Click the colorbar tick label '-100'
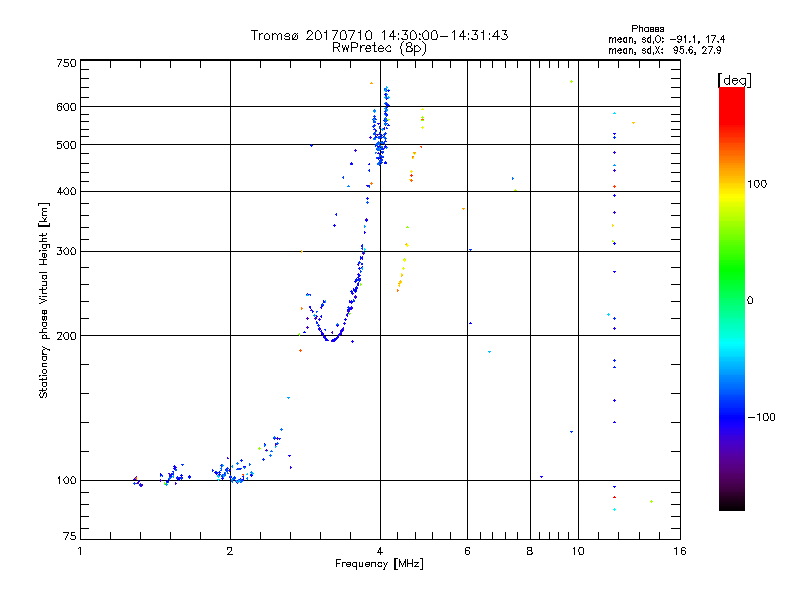The height and width of the screenshot is (600, 800). [x=761, y=417]
